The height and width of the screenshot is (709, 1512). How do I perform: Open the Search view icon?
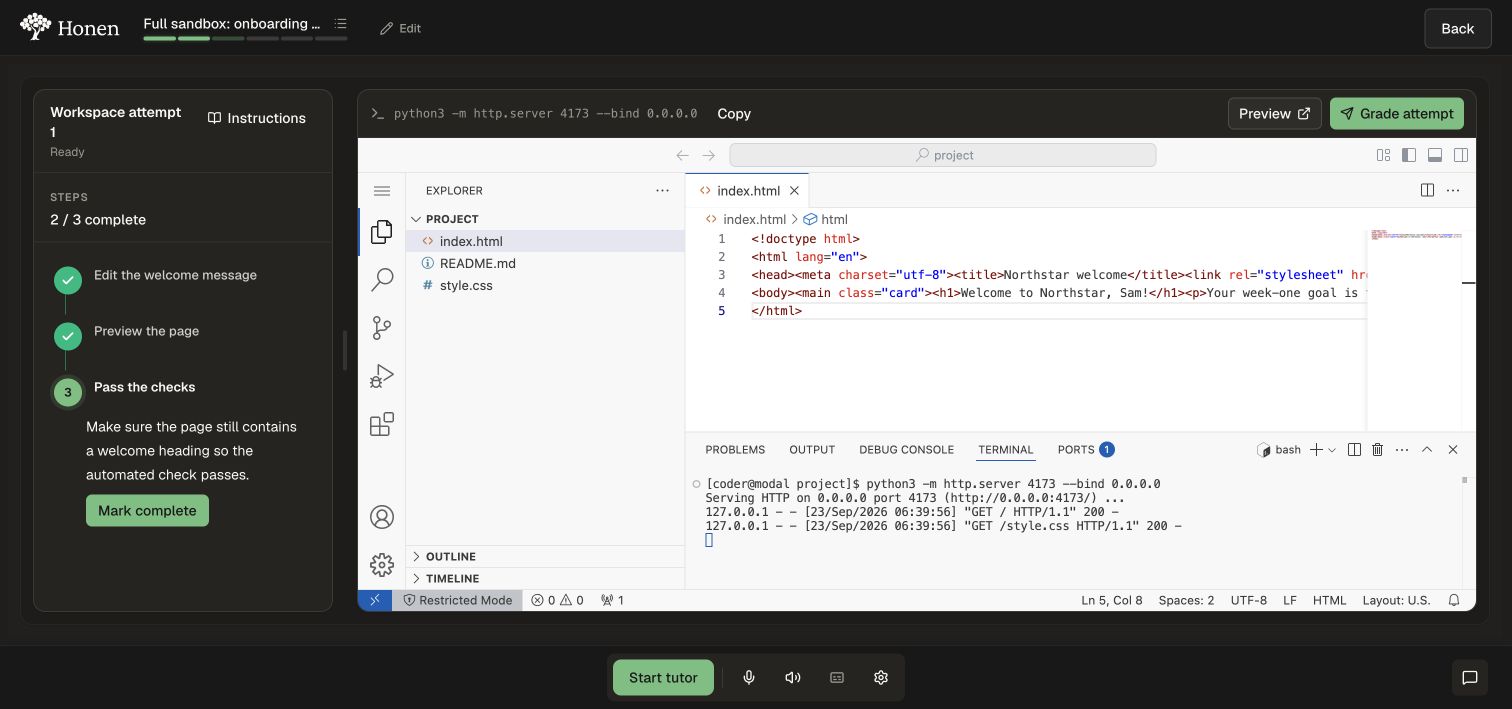point(381,280)
